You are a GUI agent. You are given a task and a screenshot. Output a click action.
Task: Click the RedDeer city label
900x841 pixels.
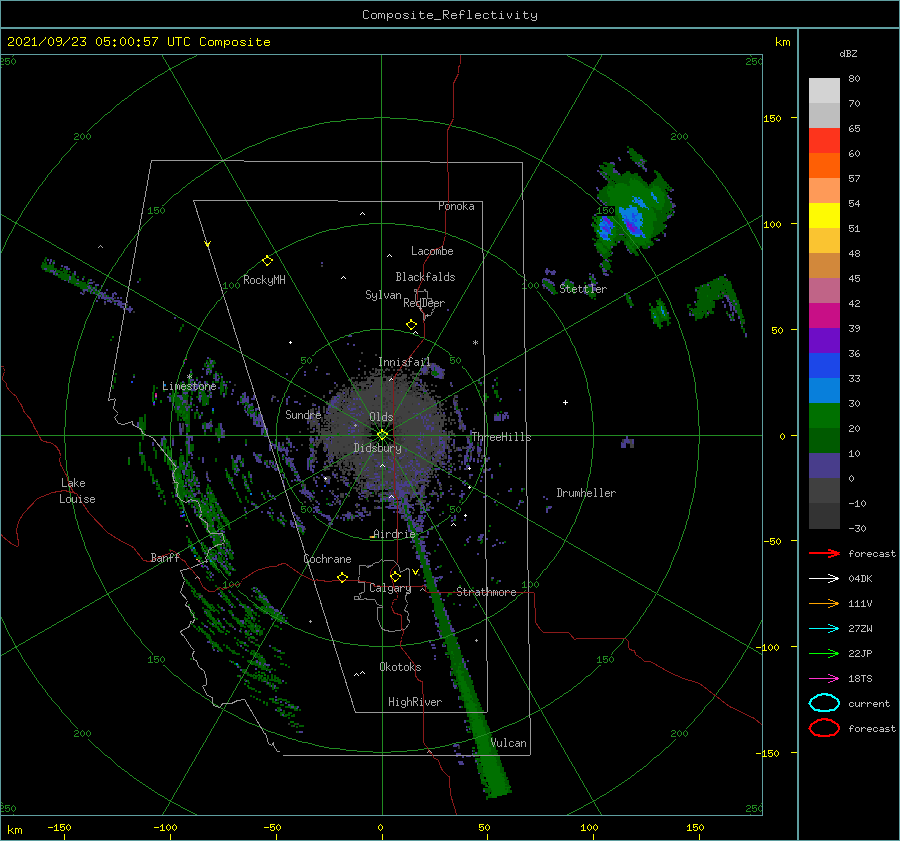[x=424, y=303]
